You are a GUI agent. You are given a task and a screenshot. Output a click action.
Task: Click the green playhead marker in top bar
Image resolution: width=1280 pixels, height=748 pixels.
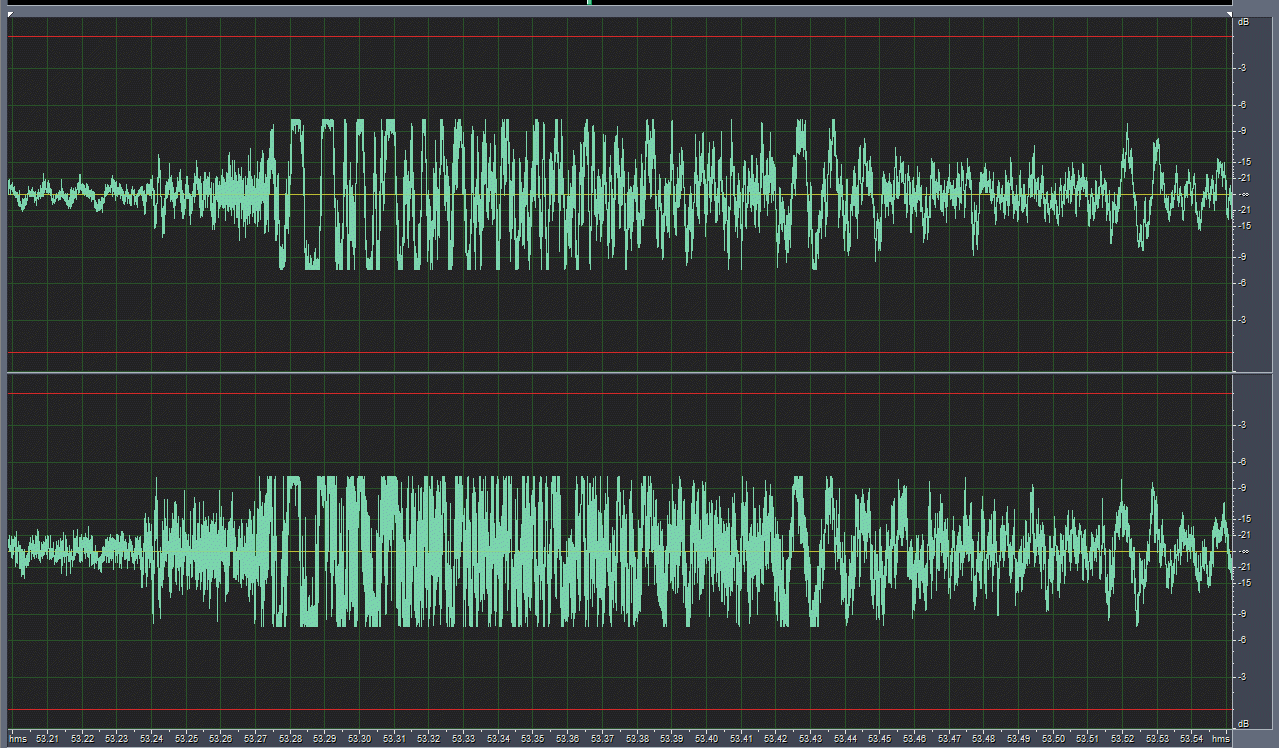(589, 3)
